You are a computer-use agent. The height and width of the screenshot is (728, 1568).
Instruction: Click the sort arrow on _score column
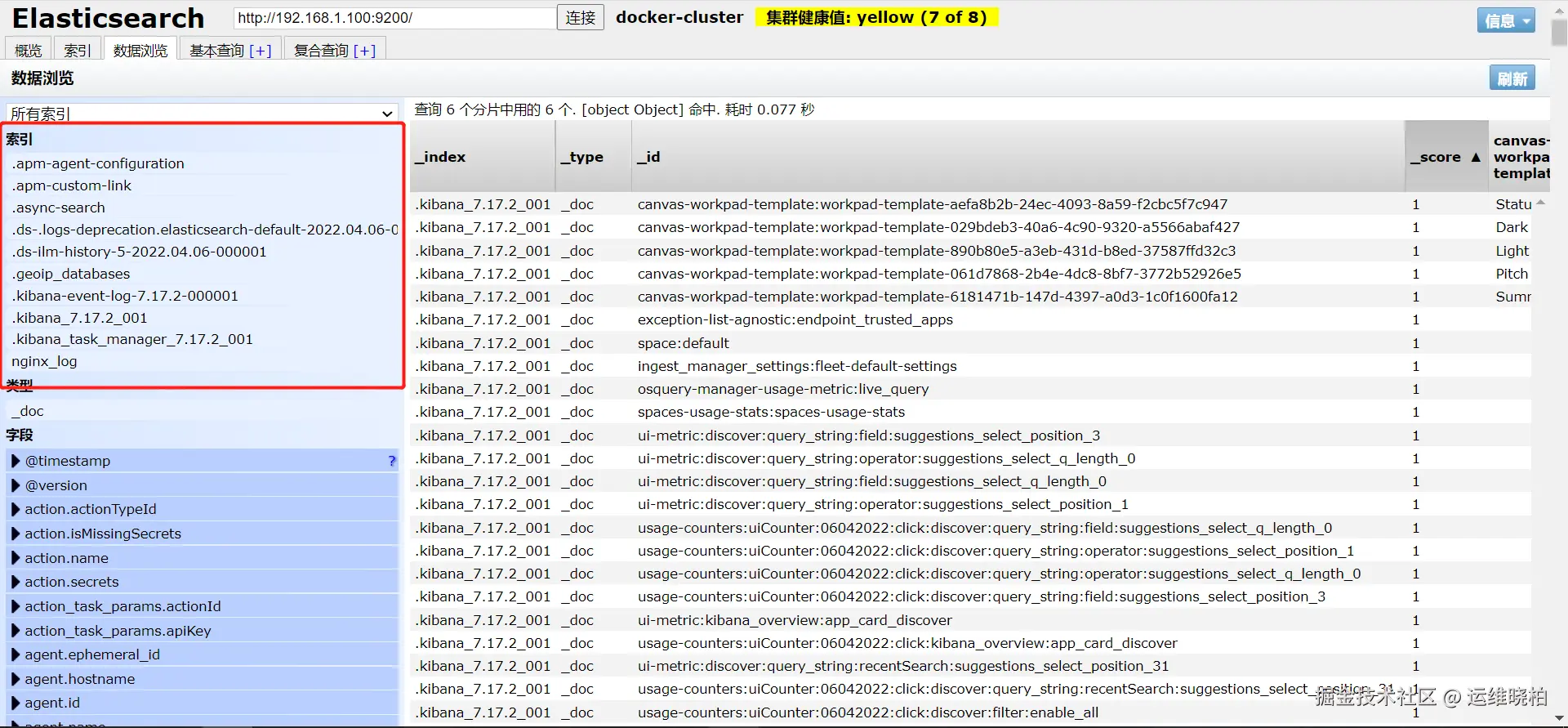click(x=1476, y=157)
